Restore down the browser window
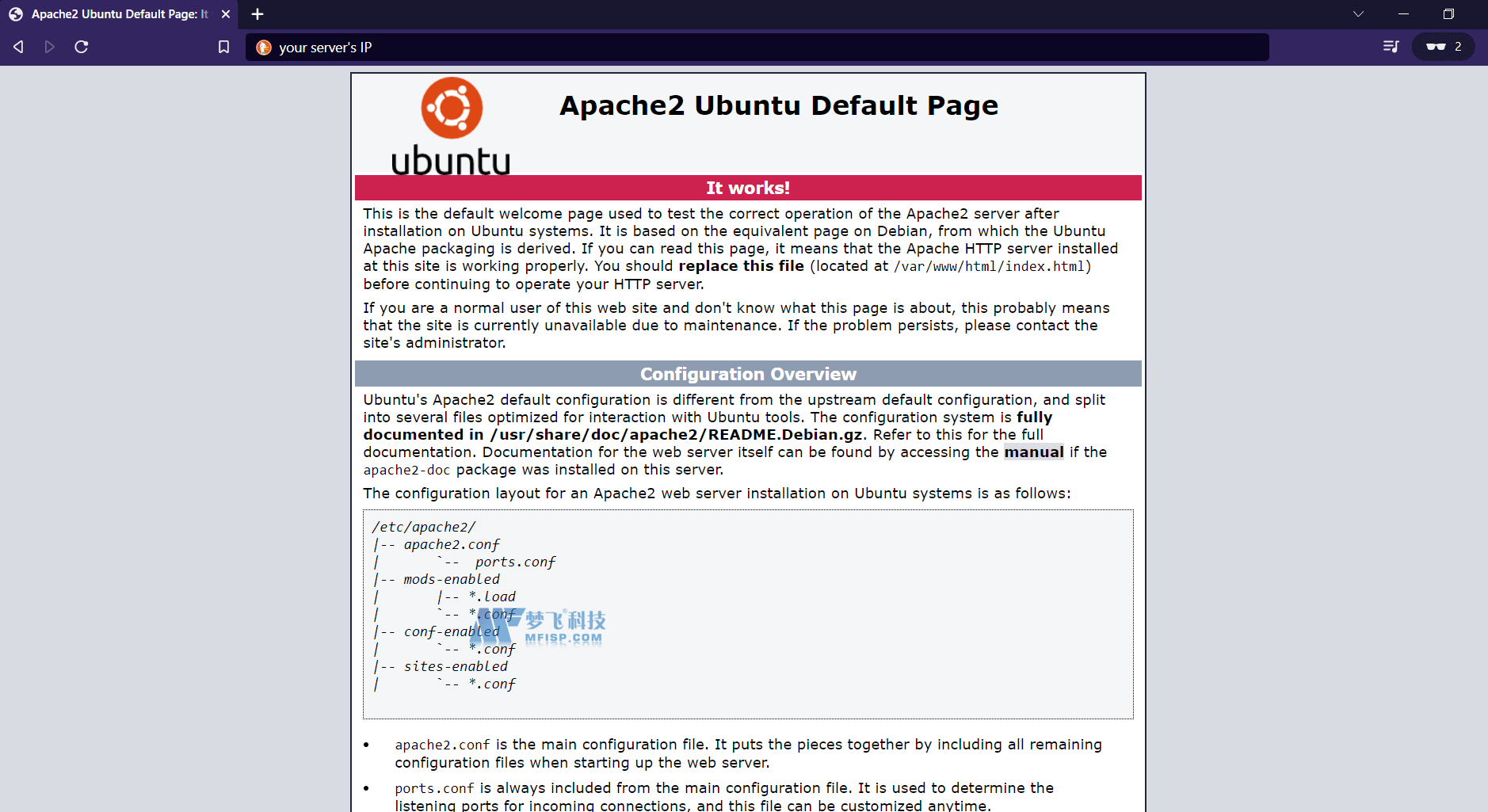This screenshot has width=1488, height=812. click(1448, 14)
